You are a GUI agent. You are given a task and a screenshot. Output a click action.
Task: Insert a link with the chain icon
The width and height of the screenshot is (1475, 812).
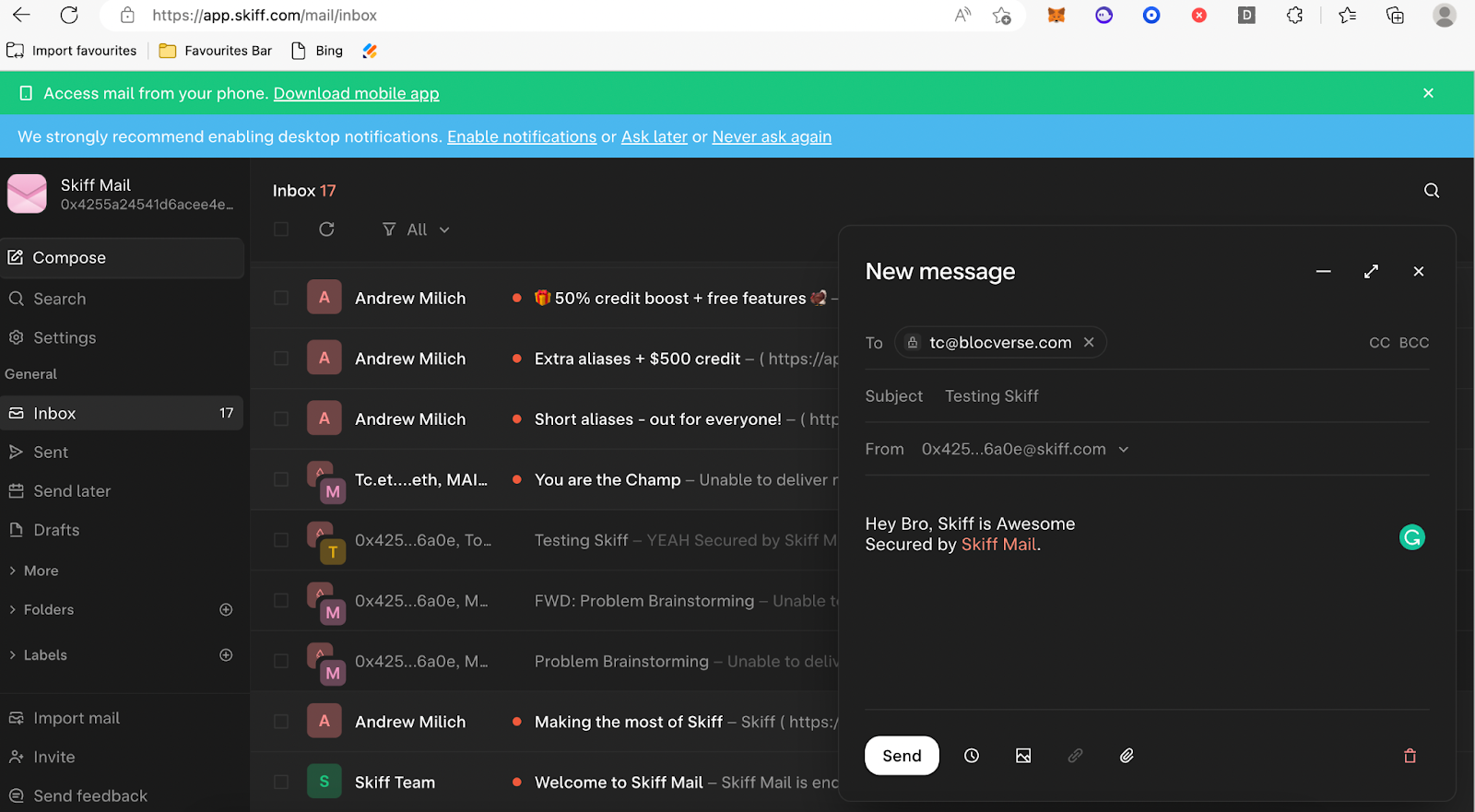pos(1075,756)
